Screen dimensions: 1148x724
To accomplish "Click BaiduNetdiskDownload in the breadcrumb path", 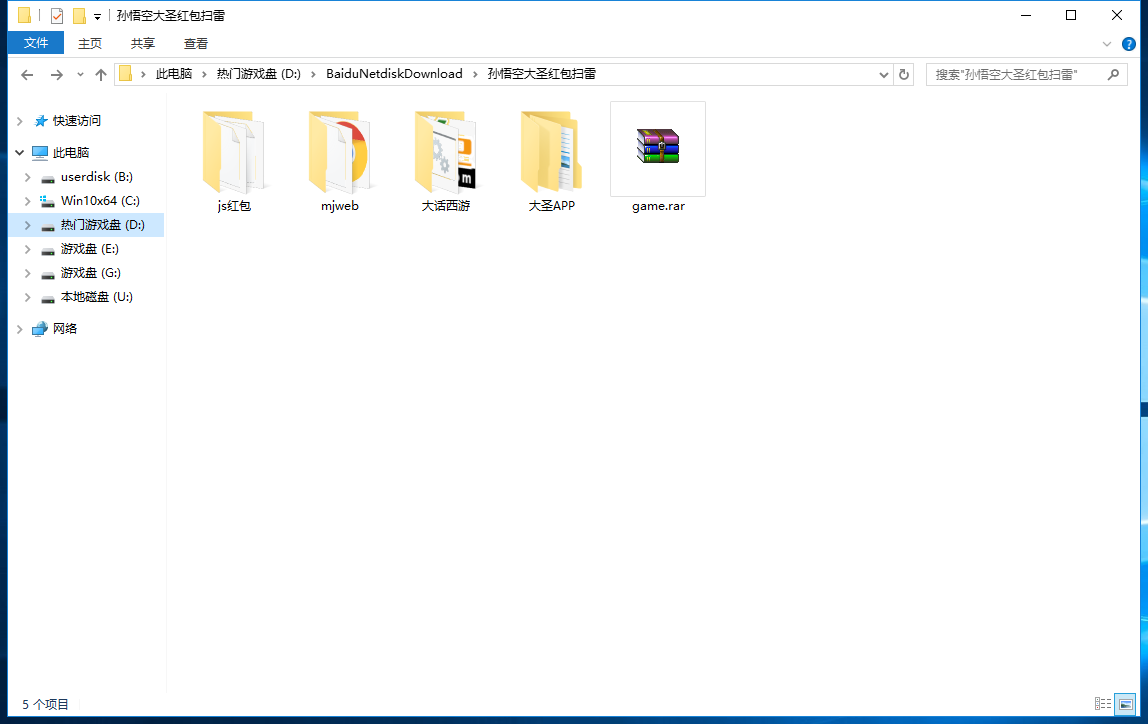I will point(394,74).
